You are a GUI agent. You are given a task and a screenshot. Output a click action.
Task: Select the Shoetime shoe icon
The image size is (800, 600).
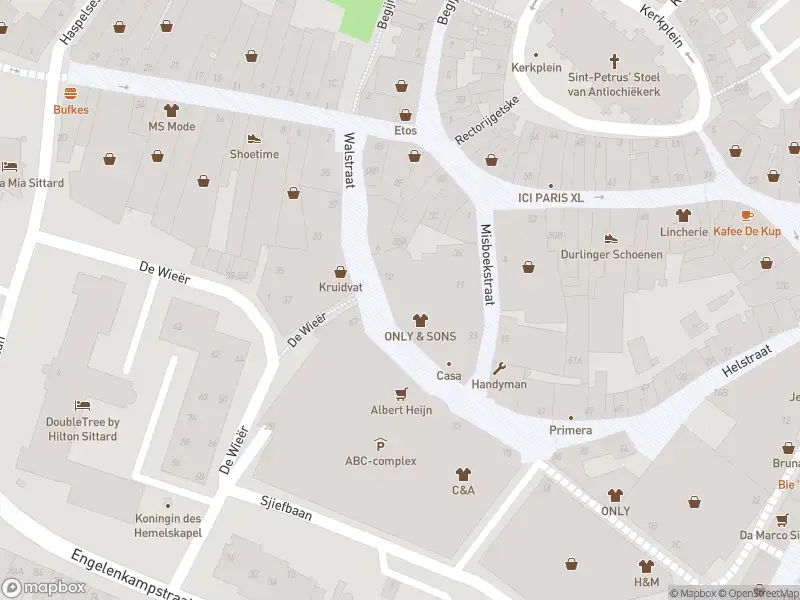[x=254, y=138]
